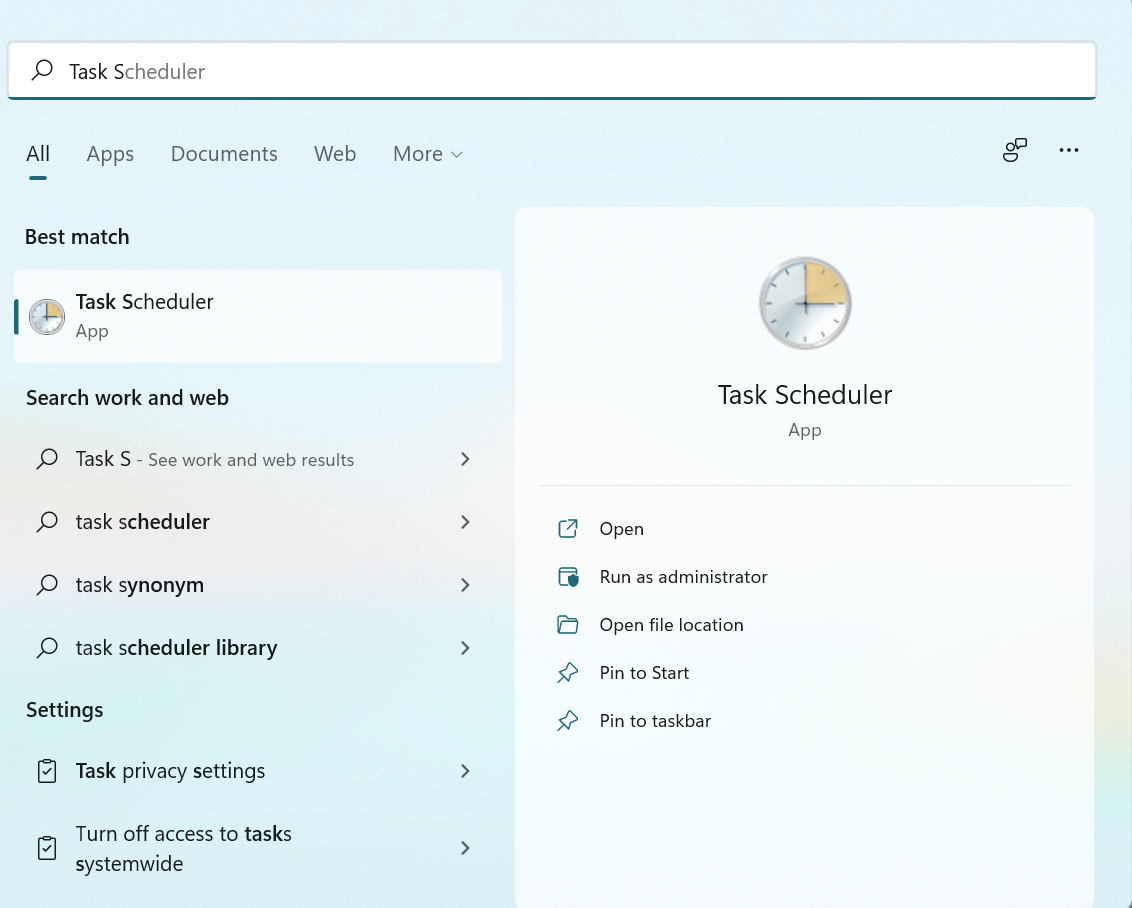
Task: Click the 'Task Scheduler' title in details pane
Action: coord(804,395)
